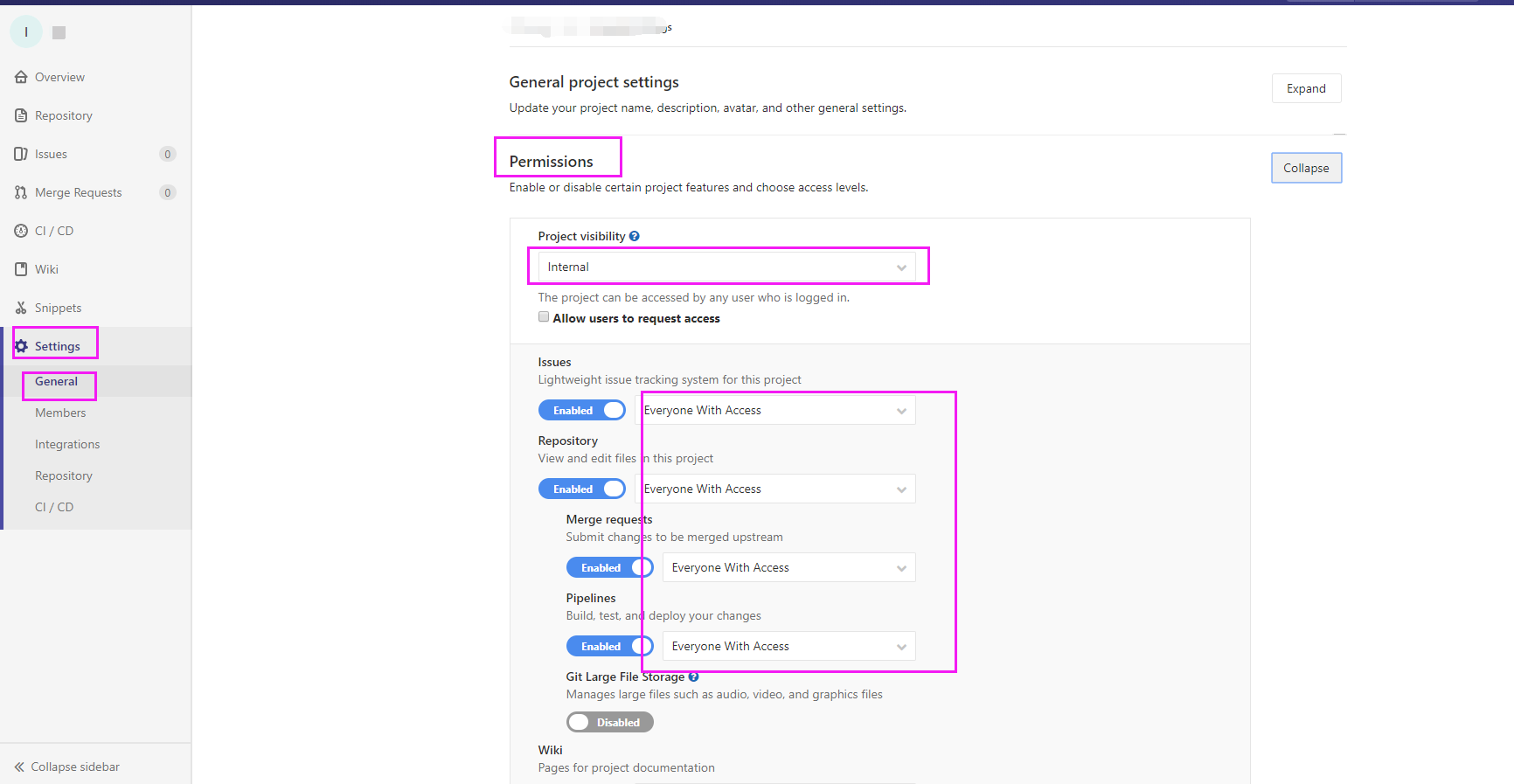
Task: Toggle Git Large File Storage on
Action: coord(609,722)
